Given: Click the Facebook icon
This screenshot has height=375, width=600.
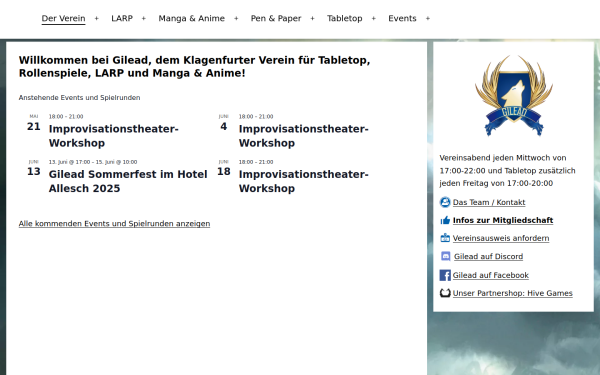Looking at the screenshot, I should point(445,275).
